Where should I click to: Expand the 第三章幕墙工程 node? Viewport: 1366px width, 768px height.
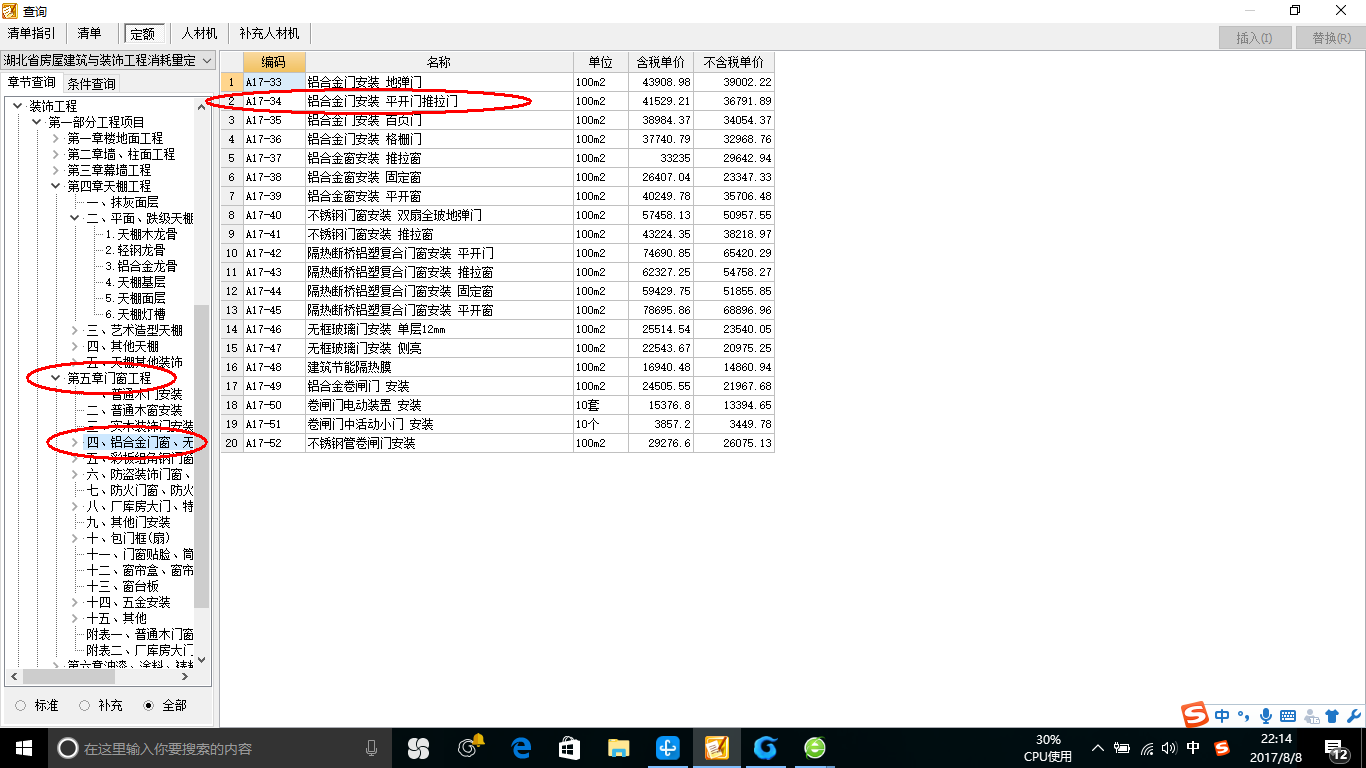click(x=56, y=170)
